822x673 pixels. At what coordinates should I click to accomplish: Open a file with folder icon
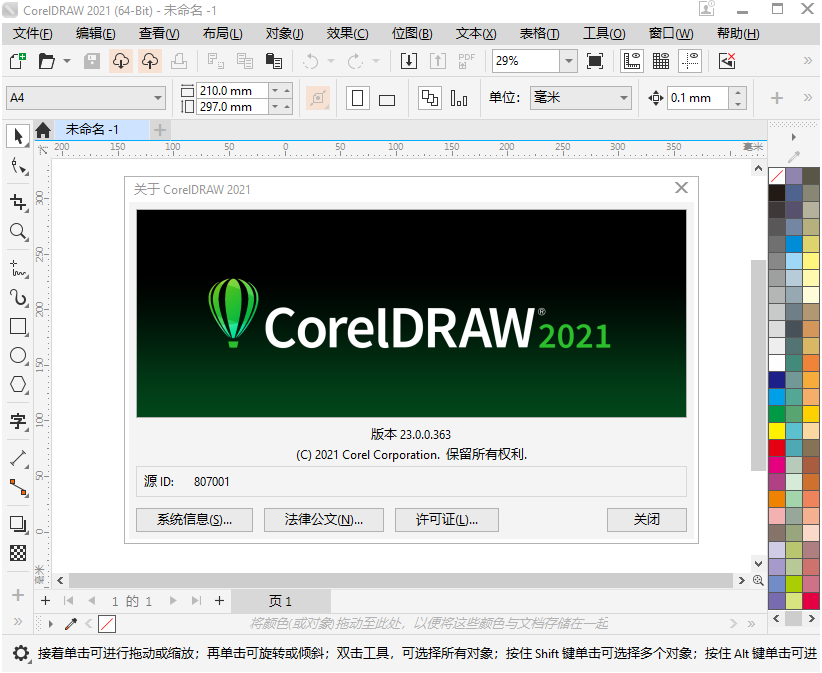tap(47, 61)
